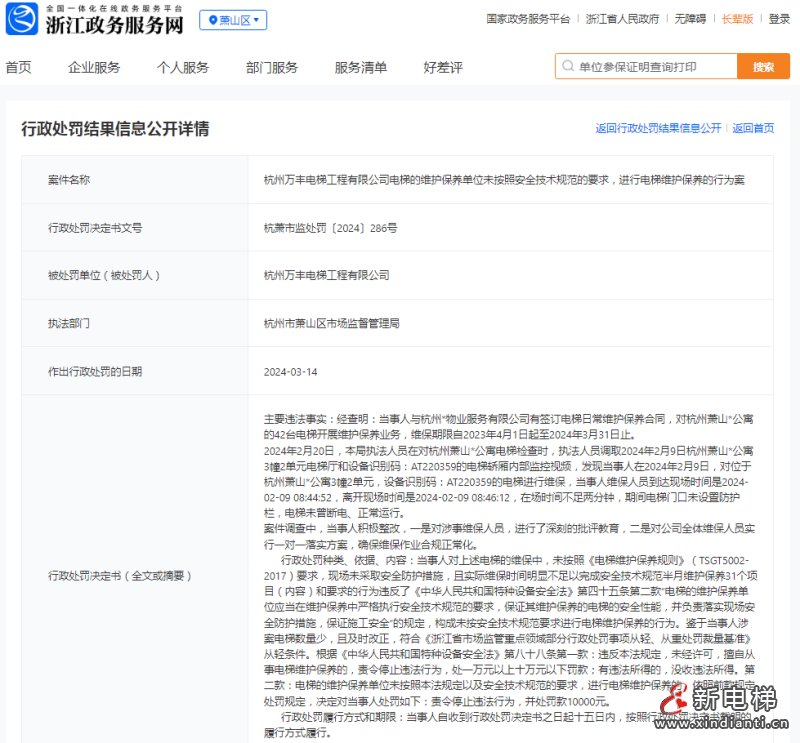The height and width of the screenshot is (743, 800).
Task: Open 国家政务服务平台 link
Action: [528, 19]
